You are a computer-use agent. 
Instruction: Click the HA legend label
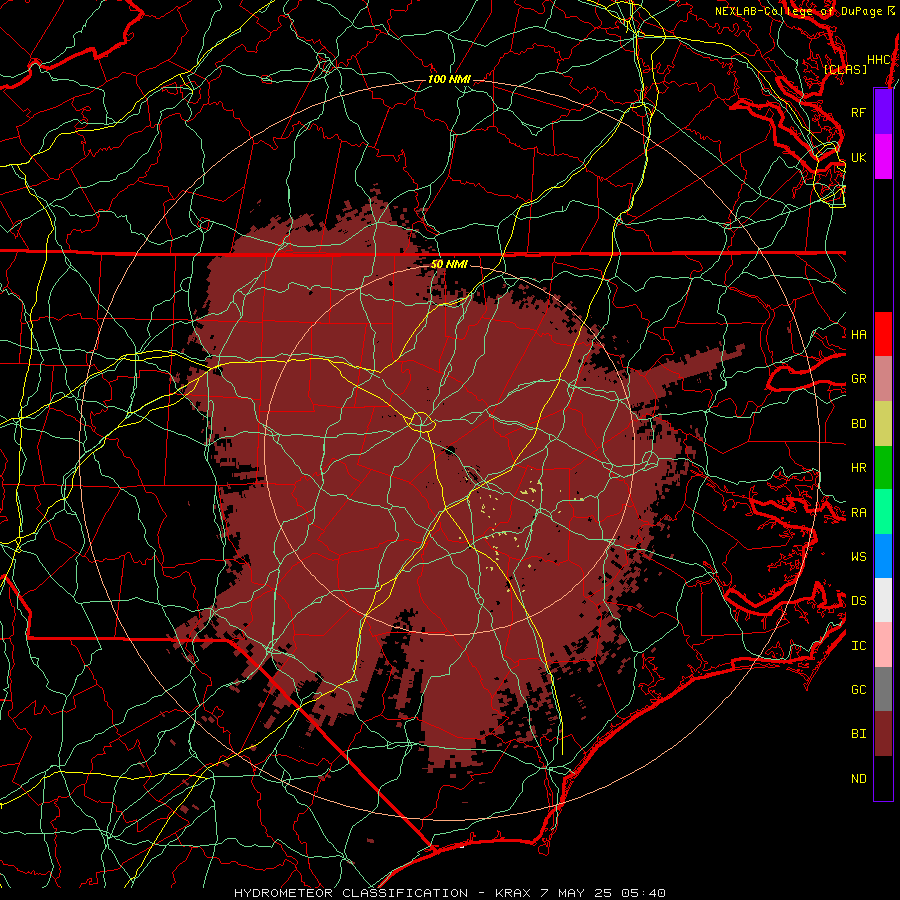click(x=859, y=334)
